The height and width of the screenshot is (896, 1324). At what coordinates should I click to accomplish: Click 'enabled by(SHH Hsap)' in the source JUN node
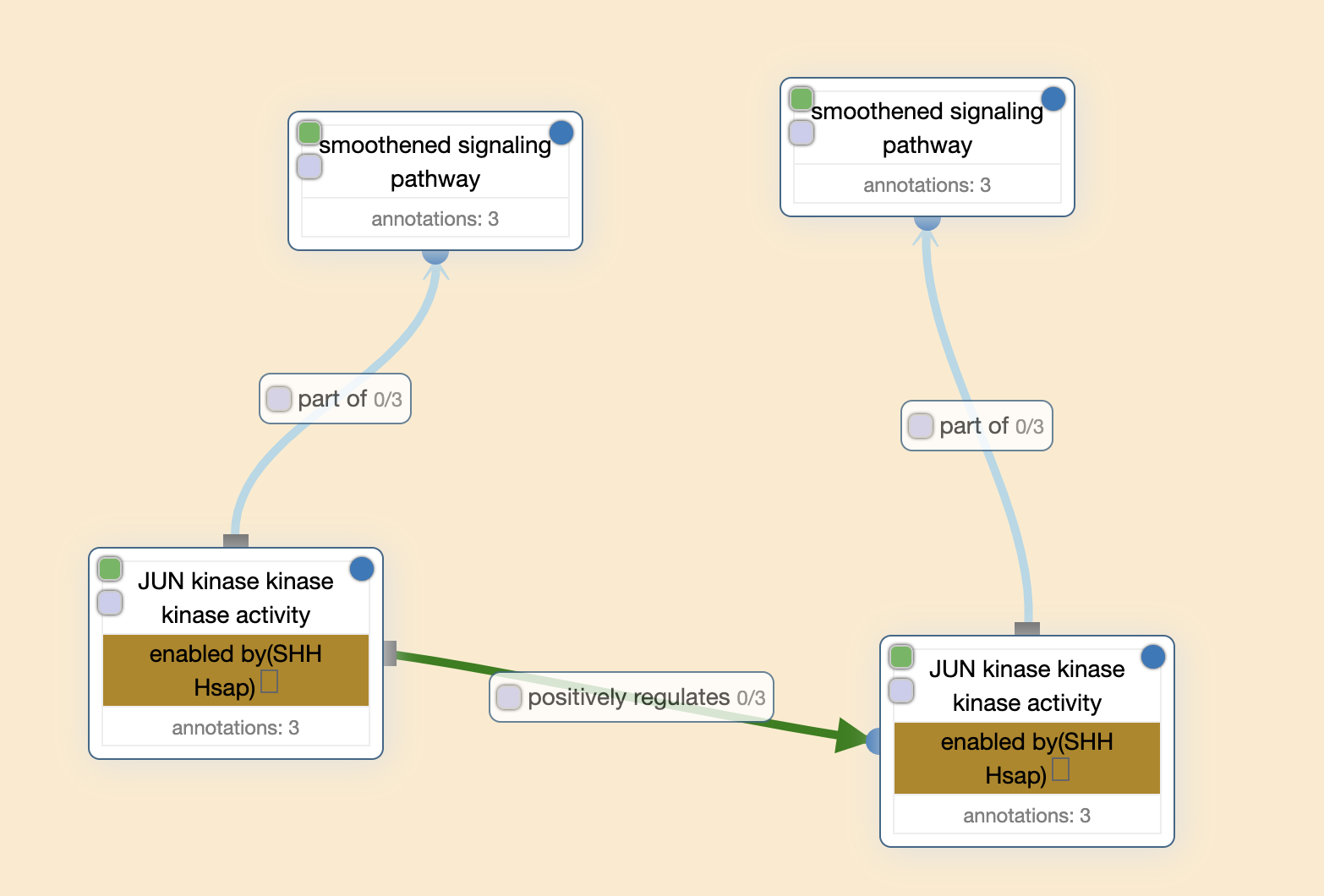coord(236,670)
